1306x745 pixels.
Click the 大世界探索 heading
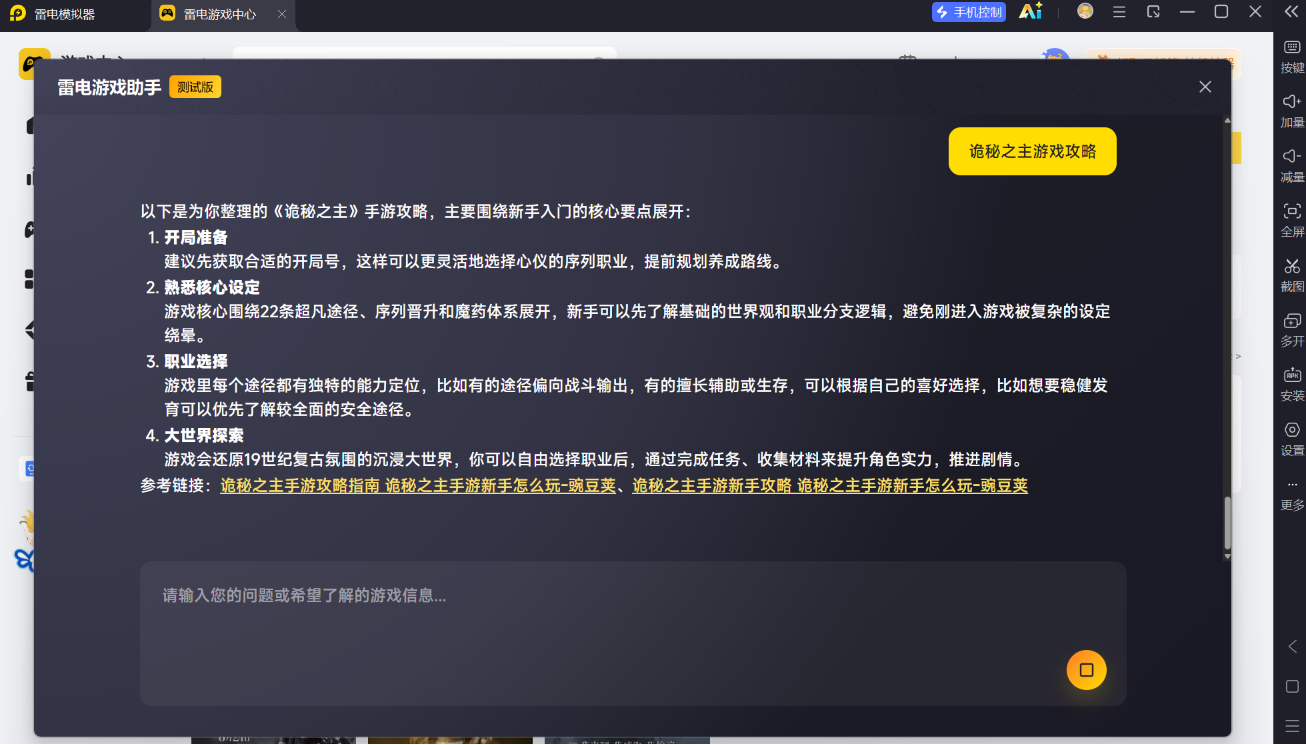204,436
